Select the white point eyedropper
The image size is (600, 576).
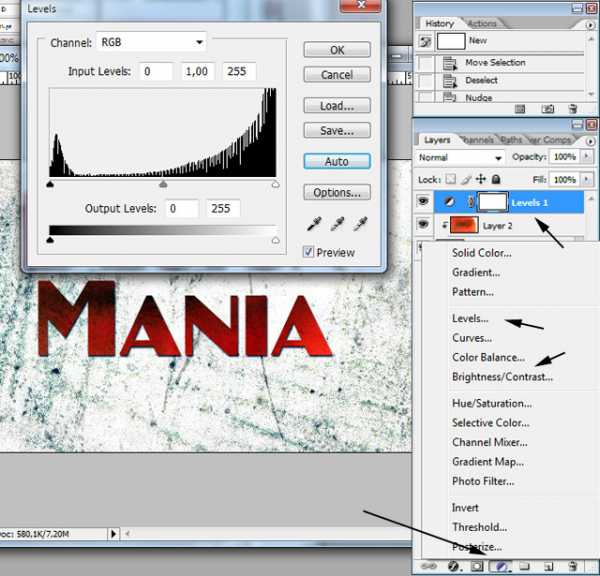click(360, 223)
